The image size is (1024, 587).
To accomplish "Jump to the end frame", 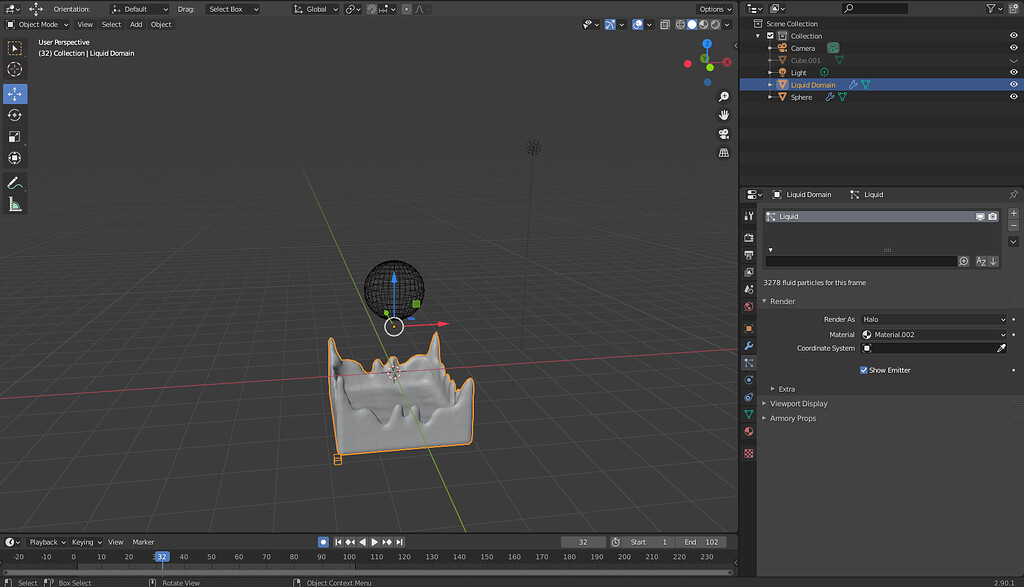I will coord(400,542).
